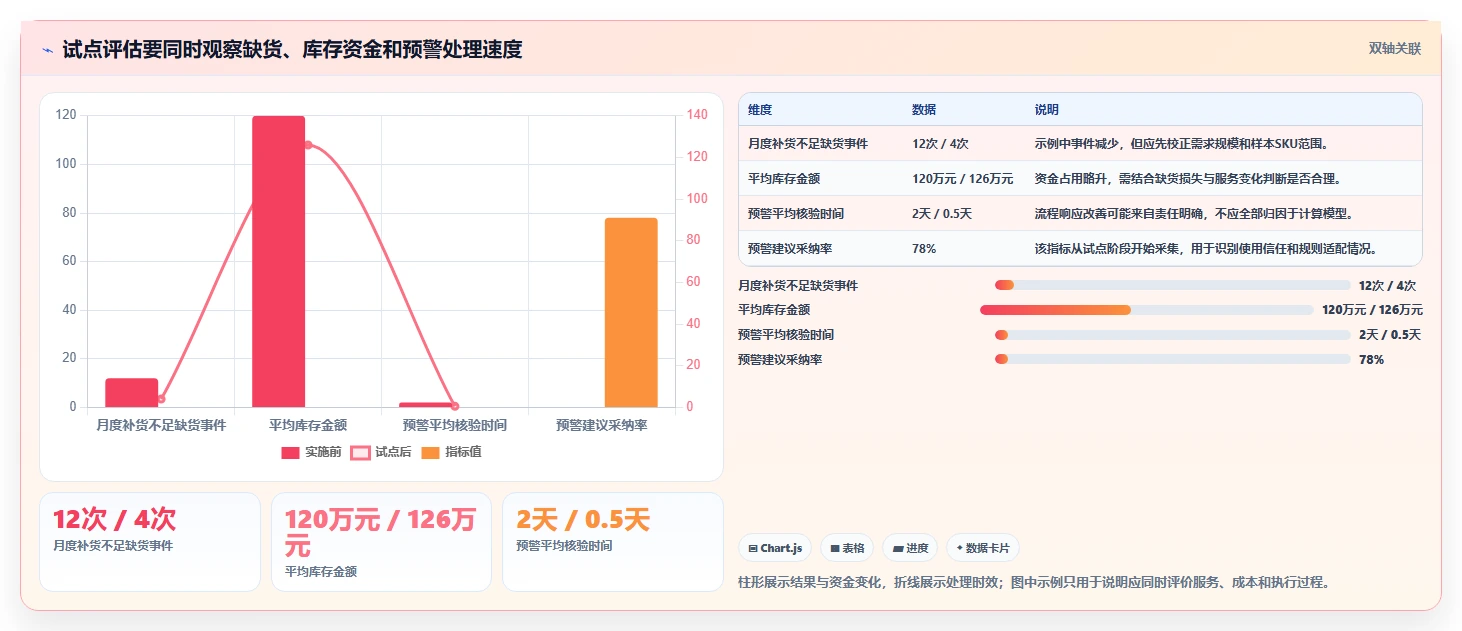
Task: Click the line point at the peak
Action: 308,145
